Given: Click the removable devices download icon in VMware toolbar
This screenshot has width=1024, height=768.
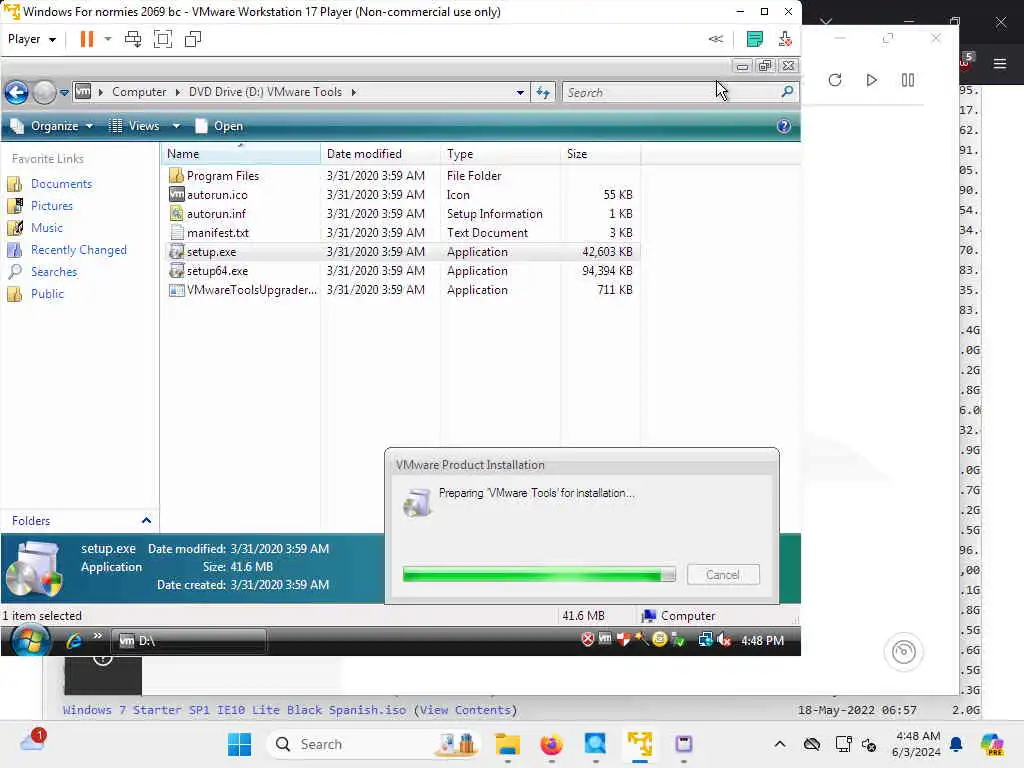Looking at the screenshot, I should (785, 39).
